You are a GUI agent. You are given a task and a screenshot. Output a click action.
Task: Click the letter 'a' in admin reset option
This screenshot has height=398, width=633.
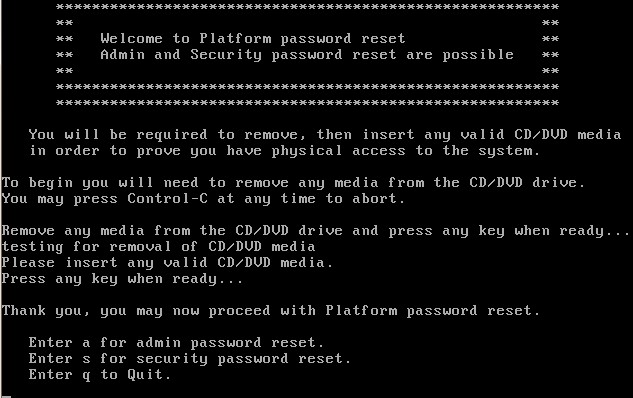86,343
